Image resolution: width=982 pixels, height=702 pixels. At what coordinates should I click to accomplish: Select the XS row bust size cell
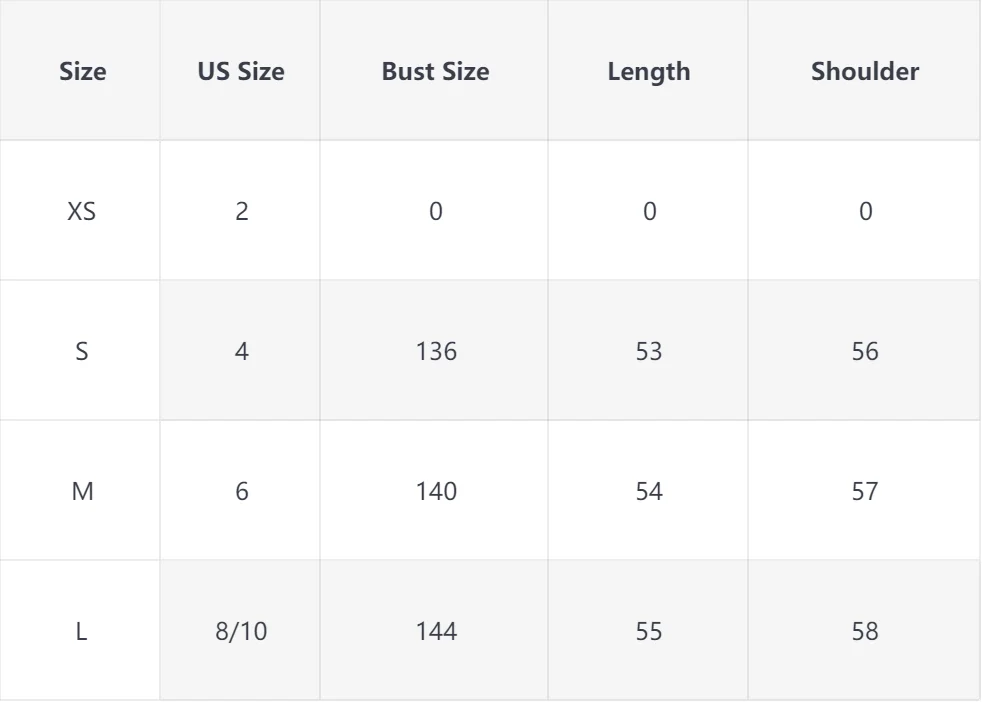pyautogui.click(x=435, y=212)
